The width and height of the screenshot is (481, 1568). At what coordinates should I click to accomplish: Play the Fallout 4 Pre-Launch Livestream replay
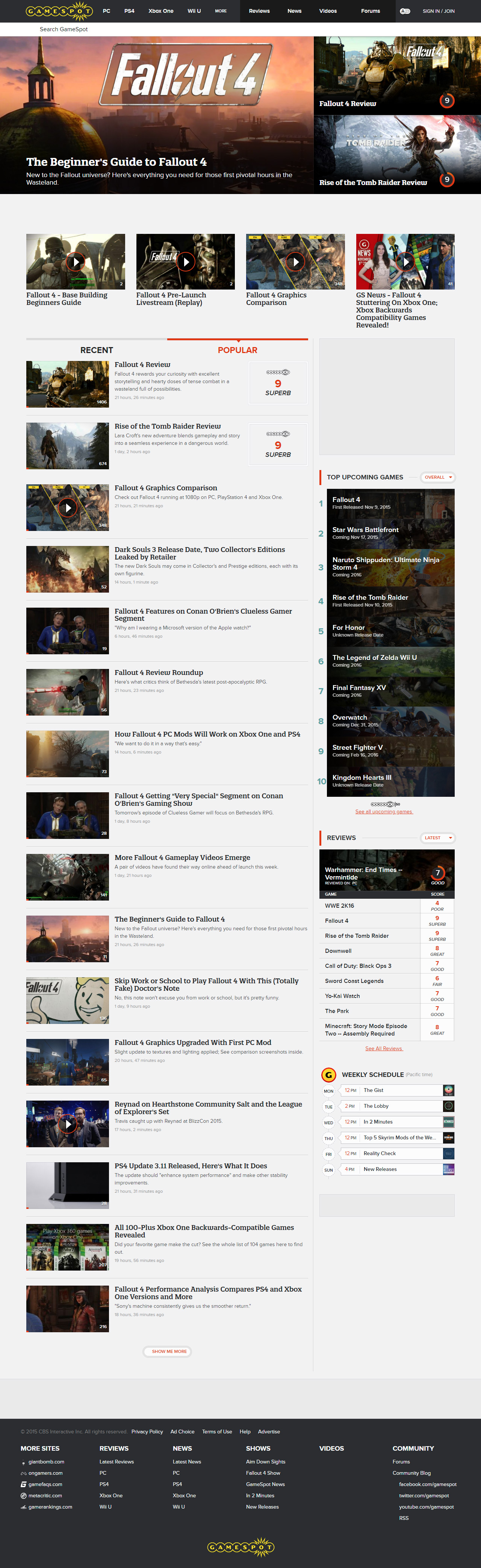point(186,262)
